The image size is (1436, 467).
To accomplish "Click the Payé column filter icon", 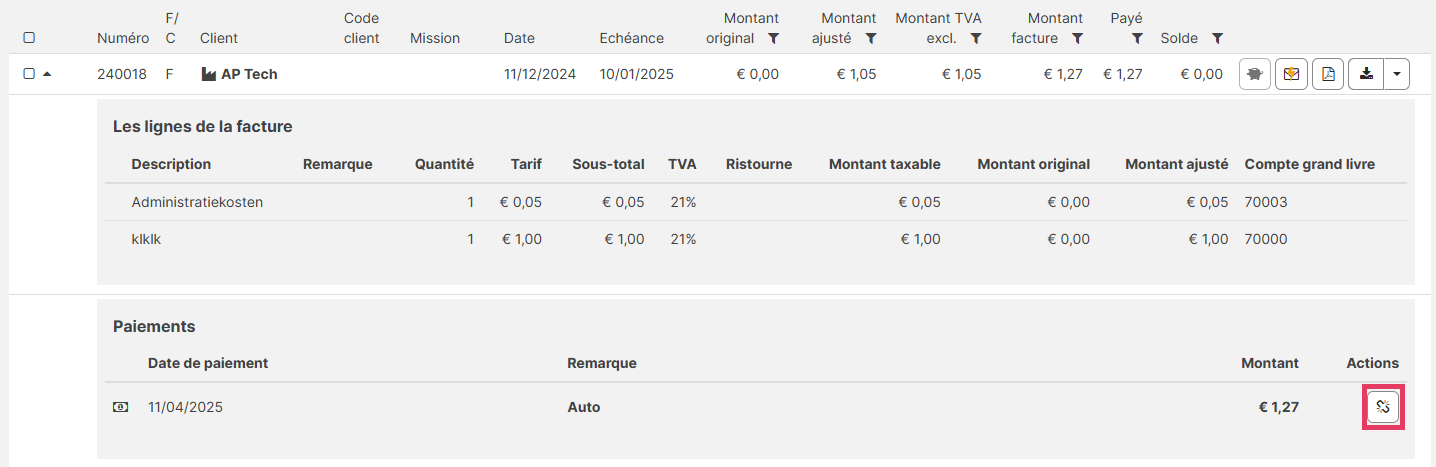I will tap(1137, 39).
